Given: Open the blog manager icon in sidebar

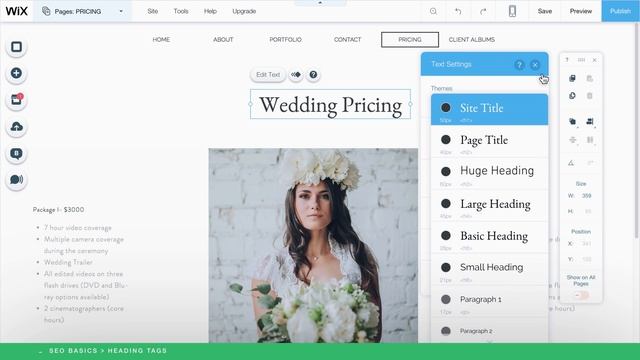Looking at the screenshot, I should (16, 153).
